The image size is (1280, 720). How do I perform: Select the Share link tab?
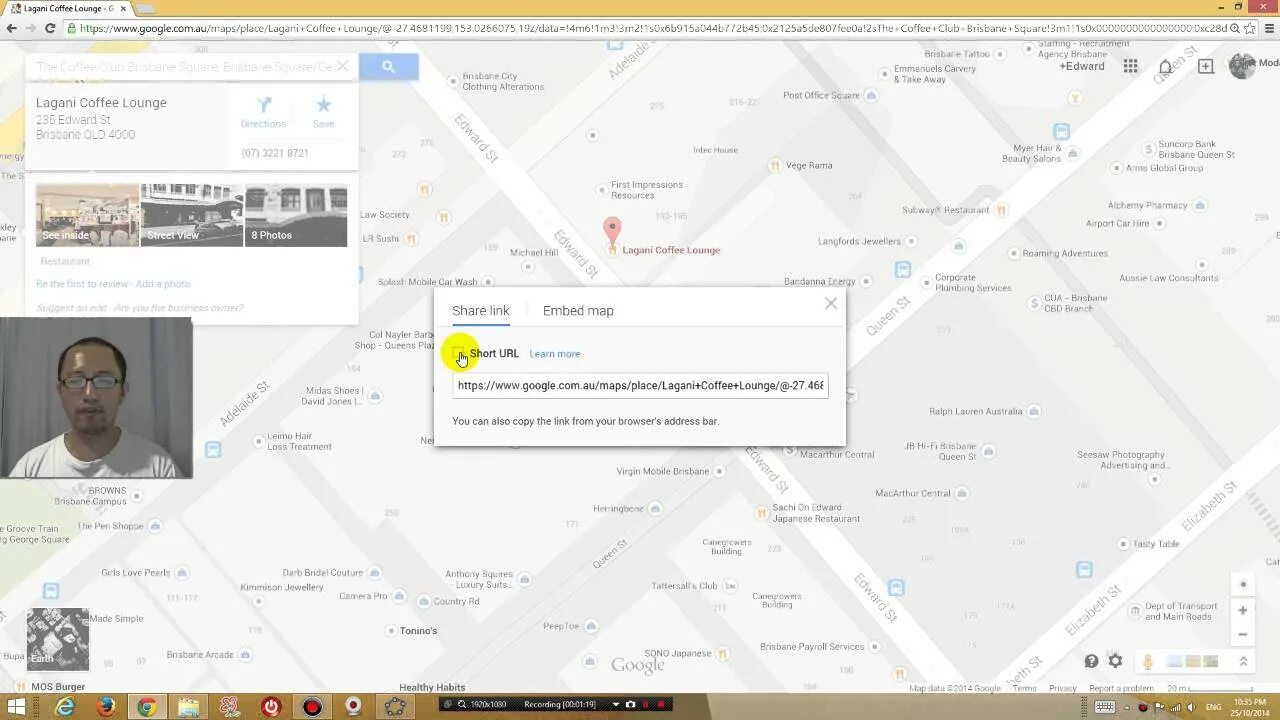(481, 311)
